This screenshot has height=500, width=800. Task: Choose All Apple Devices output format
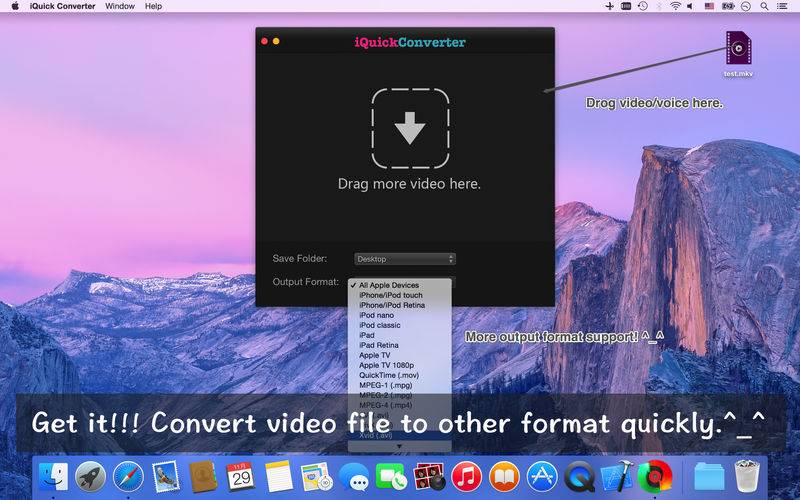pyautogui.click(x=399, y=285)
